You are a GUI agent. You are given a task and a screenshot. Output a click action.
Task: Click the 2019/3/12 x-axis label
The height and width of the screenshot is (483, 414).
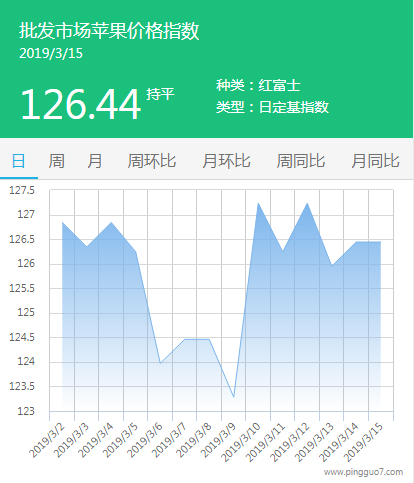pyautogui.click(x=290, y=442)
